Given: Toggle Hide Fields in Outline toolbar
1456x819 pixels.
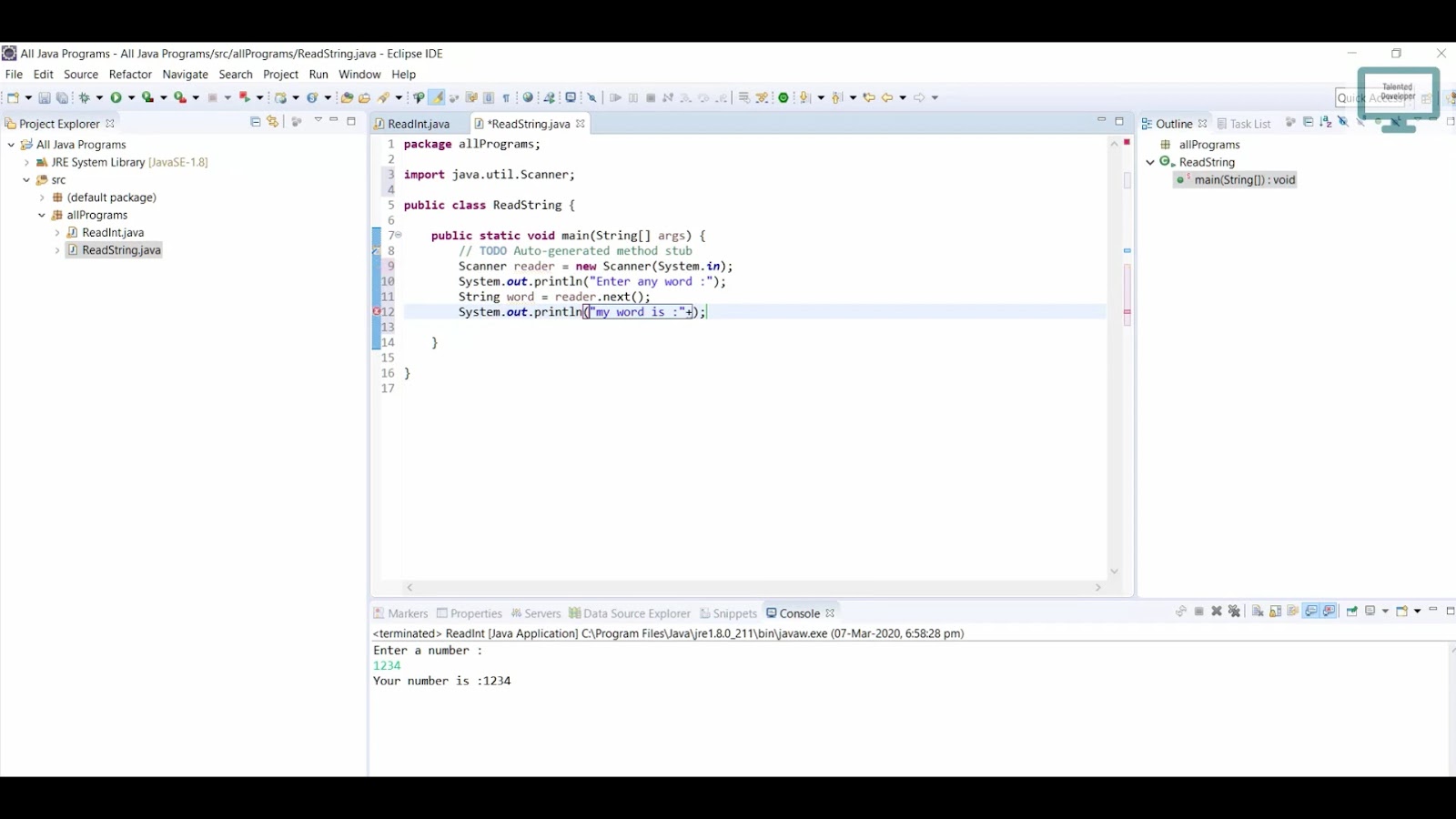Looking at the screenshot, I should click(1343, 122).
